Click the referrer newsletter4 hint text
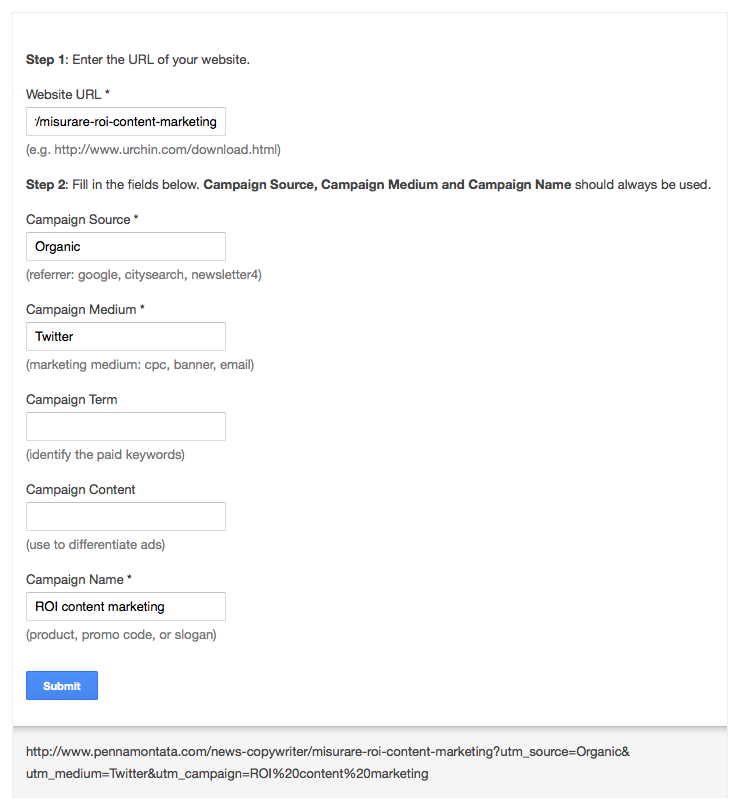The image size is (736, 806). point(143,274)
